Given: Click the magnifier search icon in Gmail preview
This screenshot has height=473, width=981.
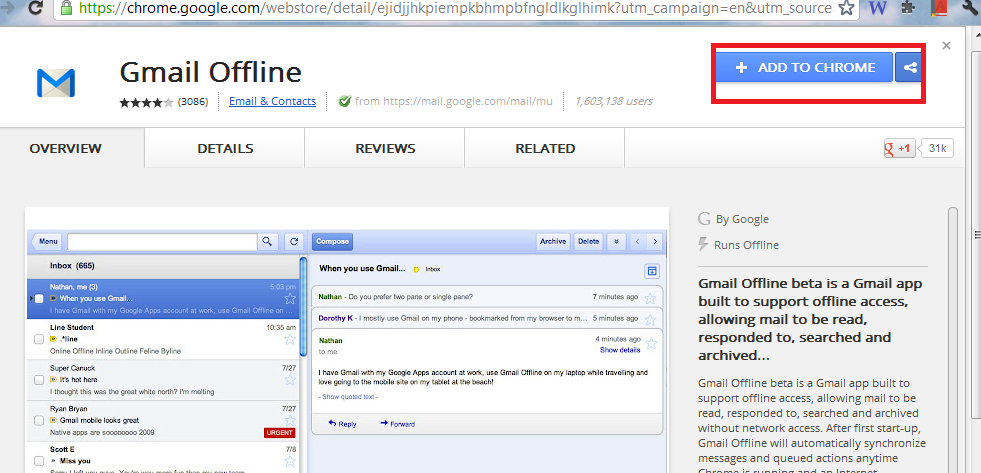Looking at the screenshot, I should click(x=267, y=241).
